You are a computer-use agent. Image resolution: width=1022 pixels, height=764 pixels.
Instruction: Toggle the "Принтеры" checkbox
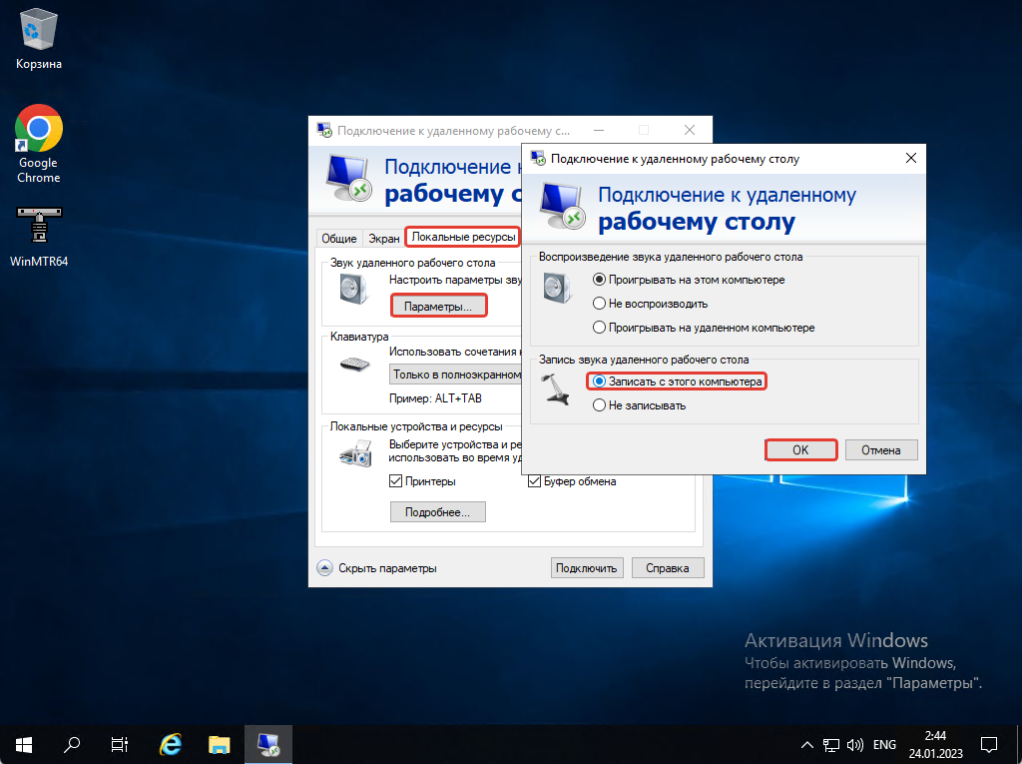tap(396, 482)
